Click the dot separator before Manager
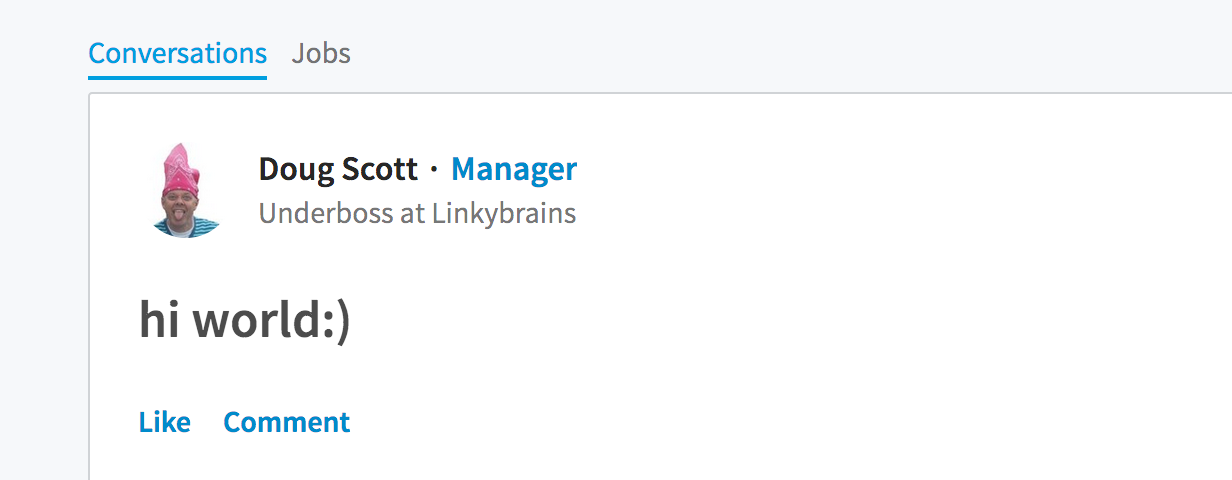The image size is (1232, 480). [434, 170]
